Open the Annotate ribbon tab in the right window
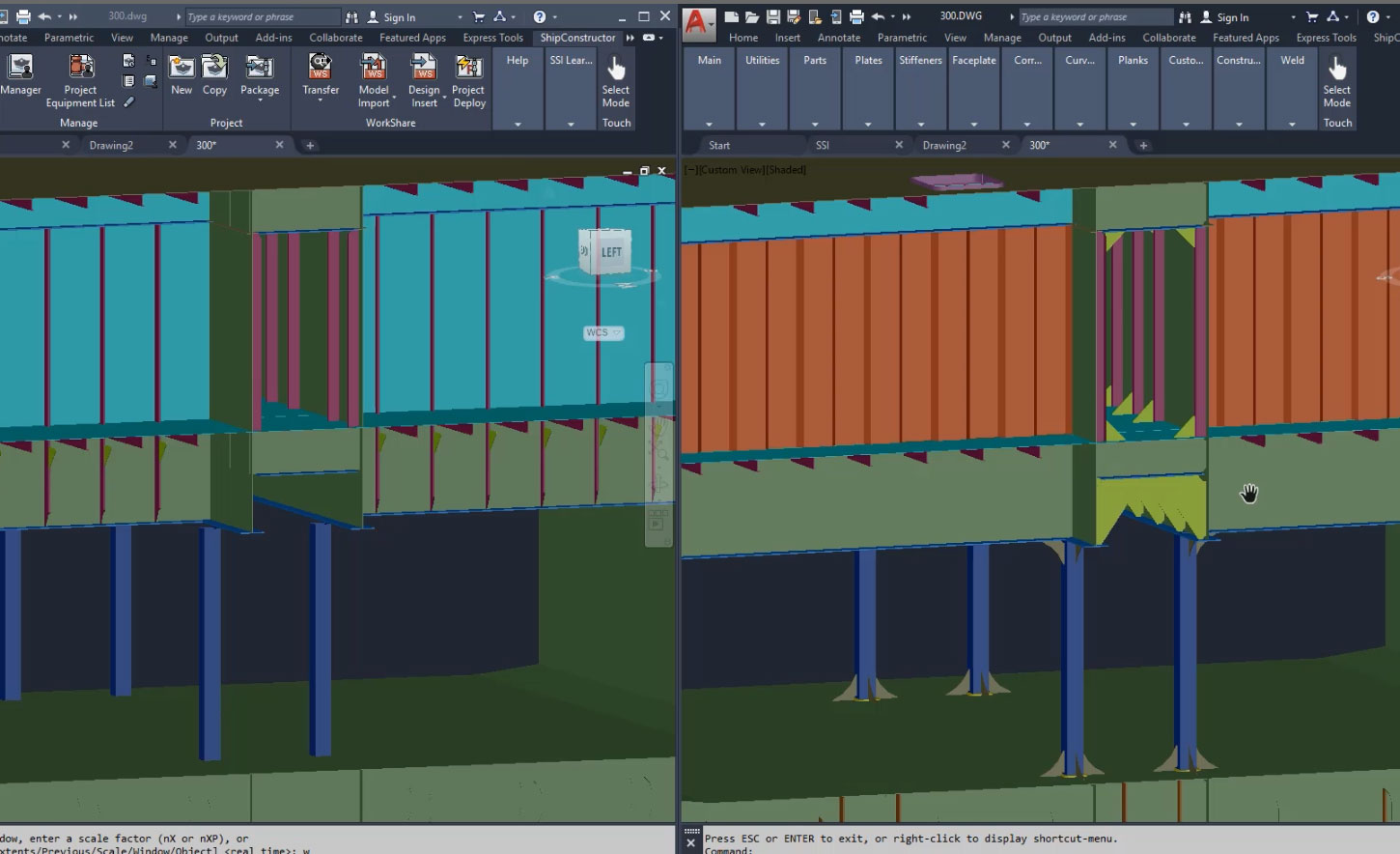 point(838,37)
